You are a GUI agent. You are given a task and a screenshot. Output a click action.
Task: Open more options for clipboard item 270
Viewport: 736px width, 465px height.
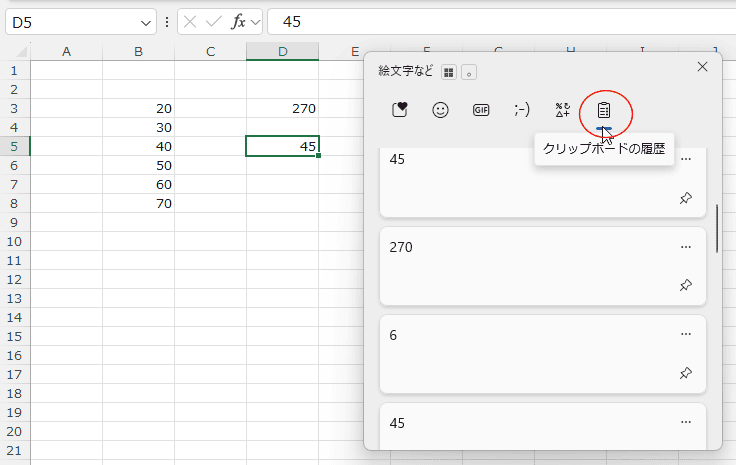[x=685, y=247]
